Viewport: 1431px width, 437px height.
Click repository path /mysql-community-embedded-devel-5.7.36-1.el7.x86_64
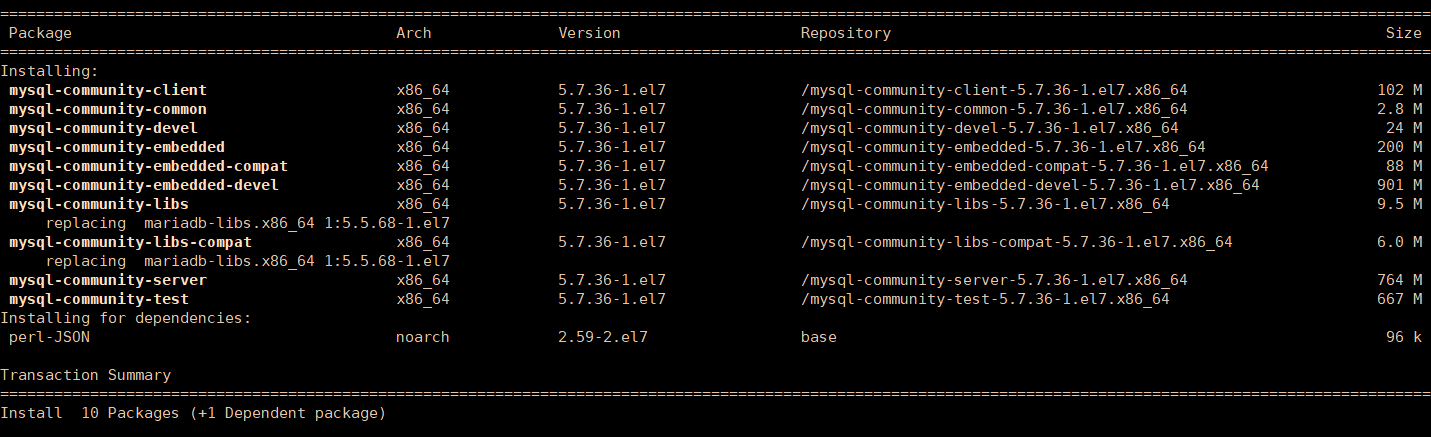(1030, 185)
